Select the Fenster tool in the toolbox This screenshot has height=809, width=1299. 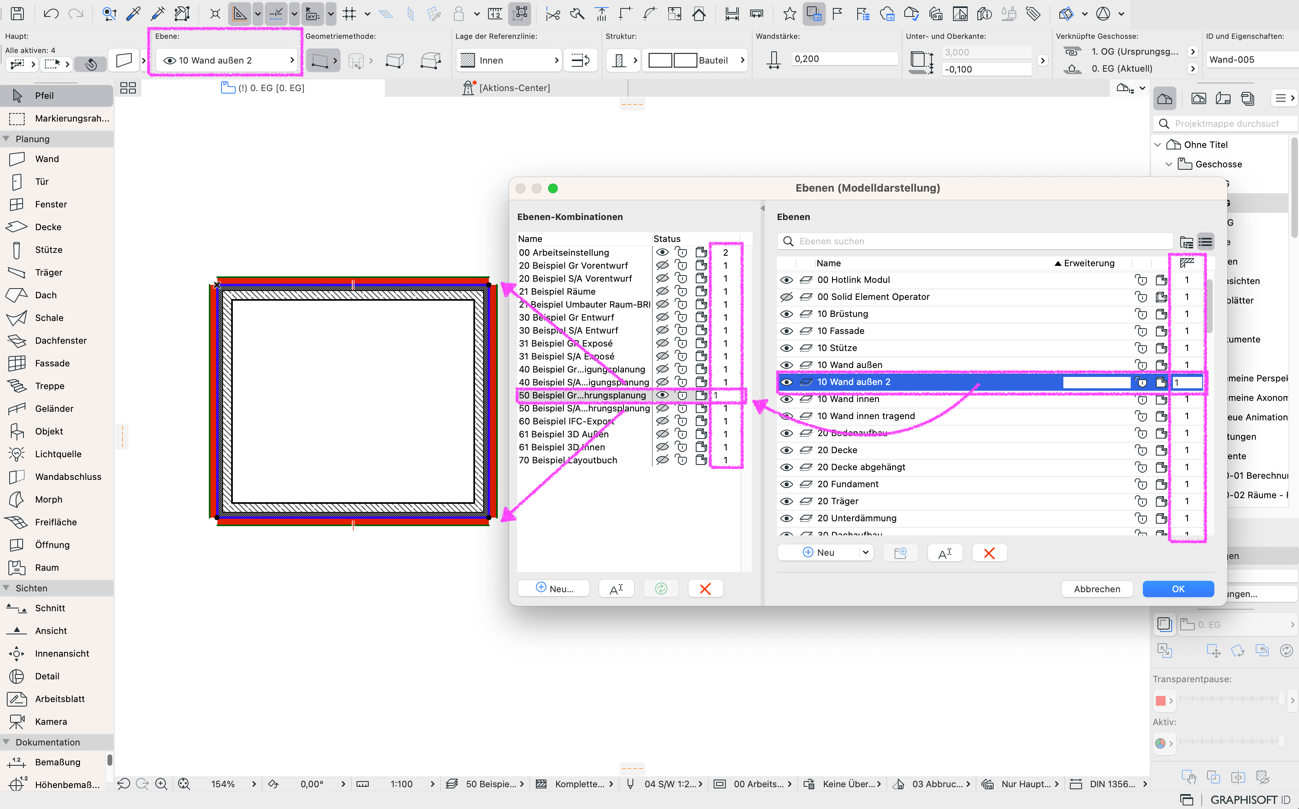[x=56, y=204]
